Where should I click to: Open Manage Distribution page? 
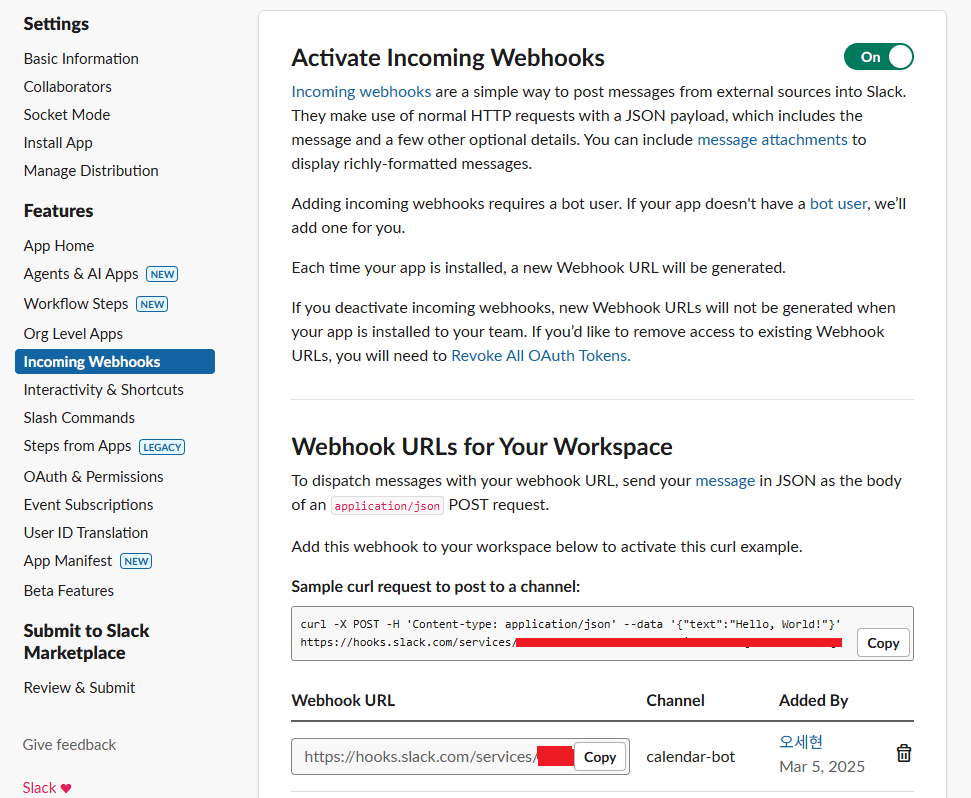tap(91, 171)
